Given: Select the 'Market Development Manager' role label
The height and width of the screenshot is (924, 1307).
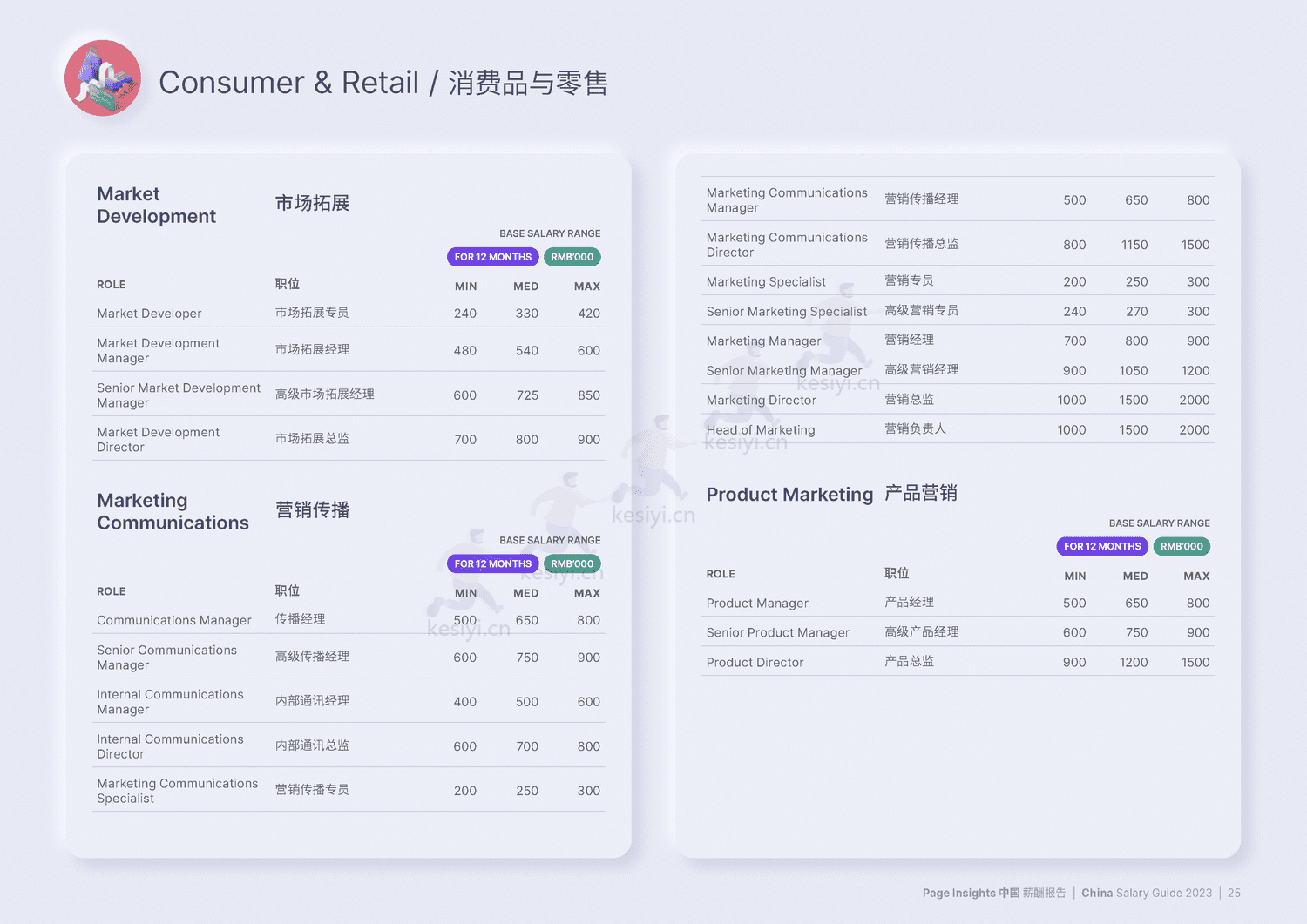Looking at the screenshot, I should click(x=159, y=351).
